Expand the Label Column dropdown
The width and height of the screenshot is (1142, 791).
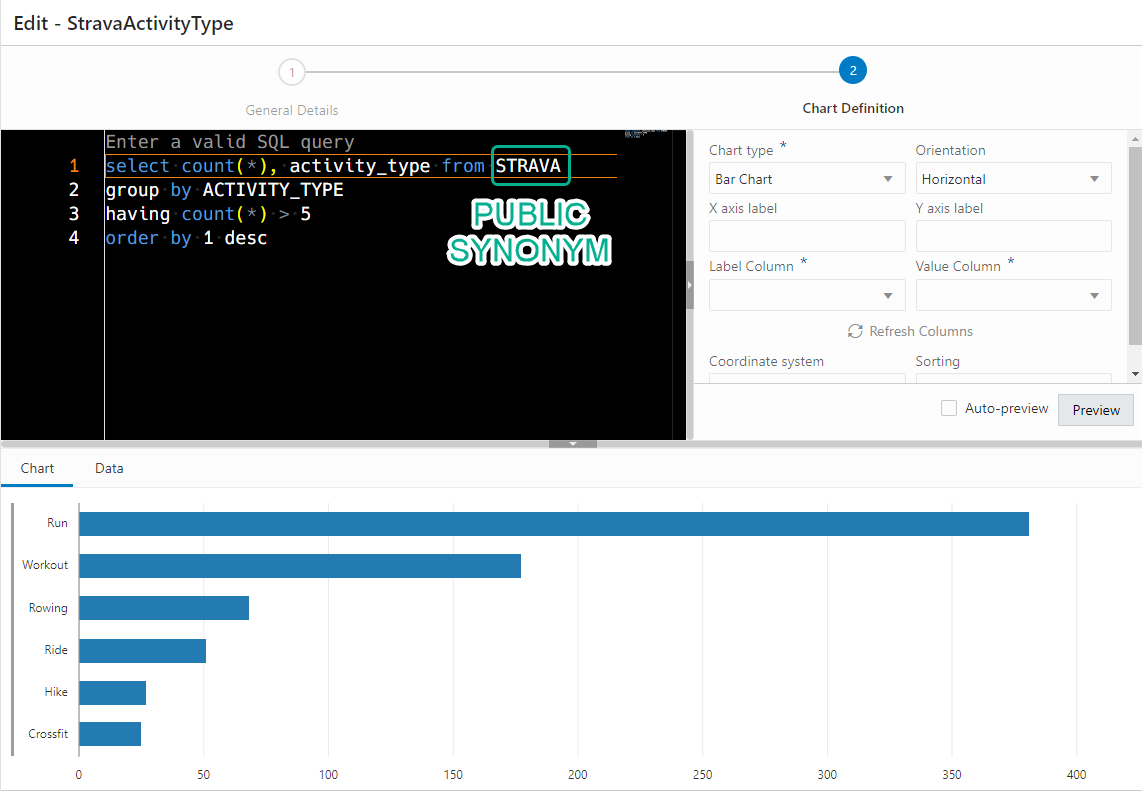pyautogui.click(x=807, y=295)
